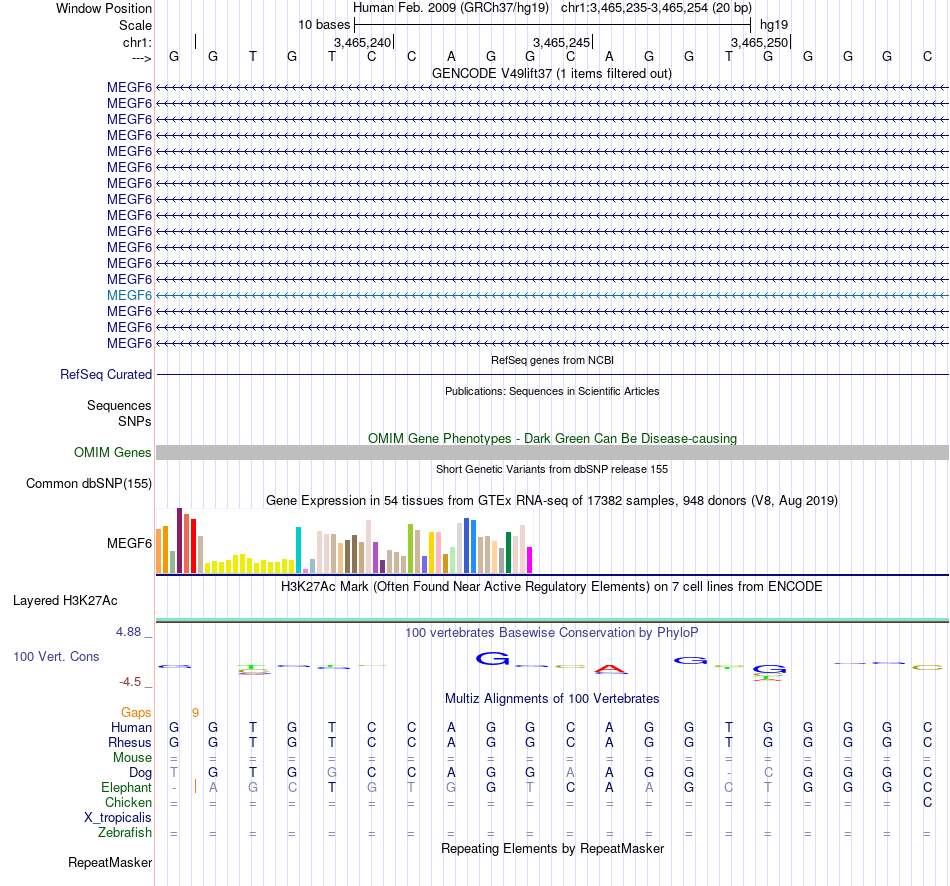Viewport: 950px width, 886px height.
Task: Click the Window Position track label
Action: coord(104,8)
